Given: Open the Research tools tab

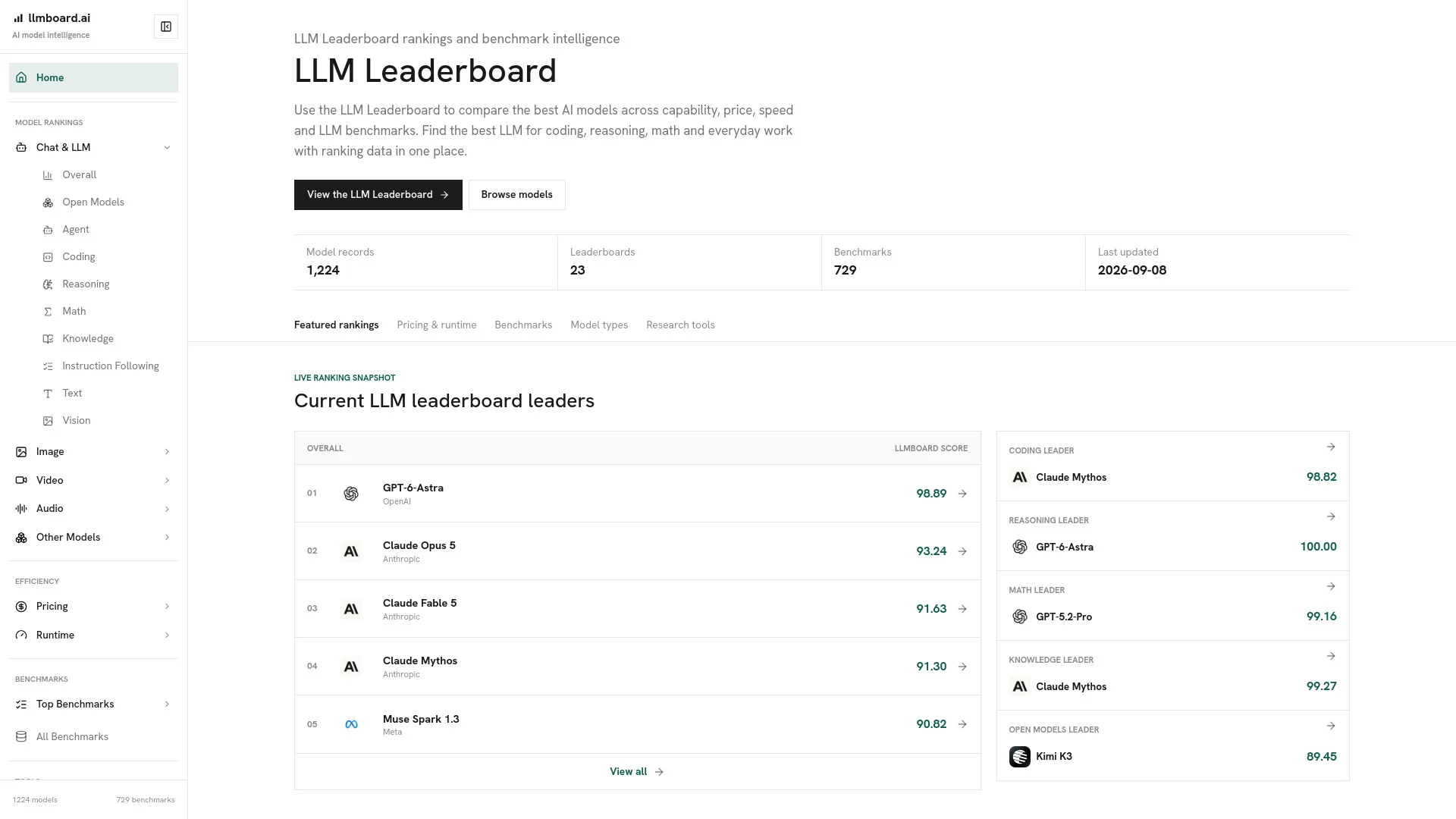Looking at the screenshot, I should 680,325.
